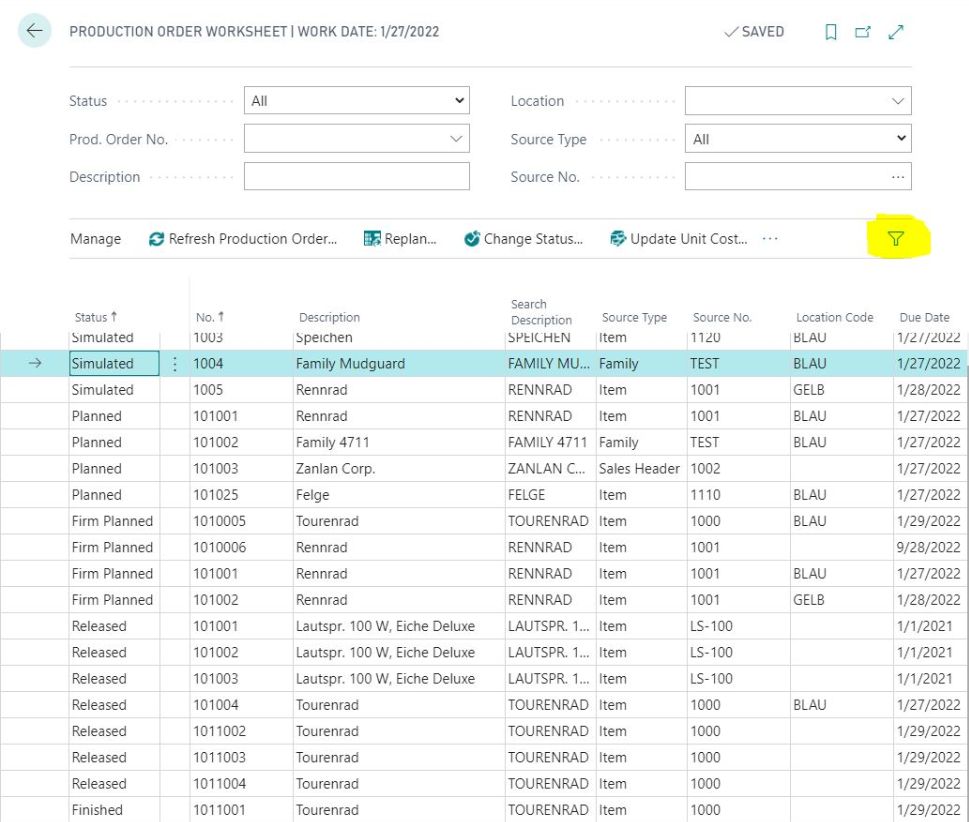Click ZANLAN C... search description cell
Image resolution: width=969 pixels, height=822 pixels.
coord(550,468)
